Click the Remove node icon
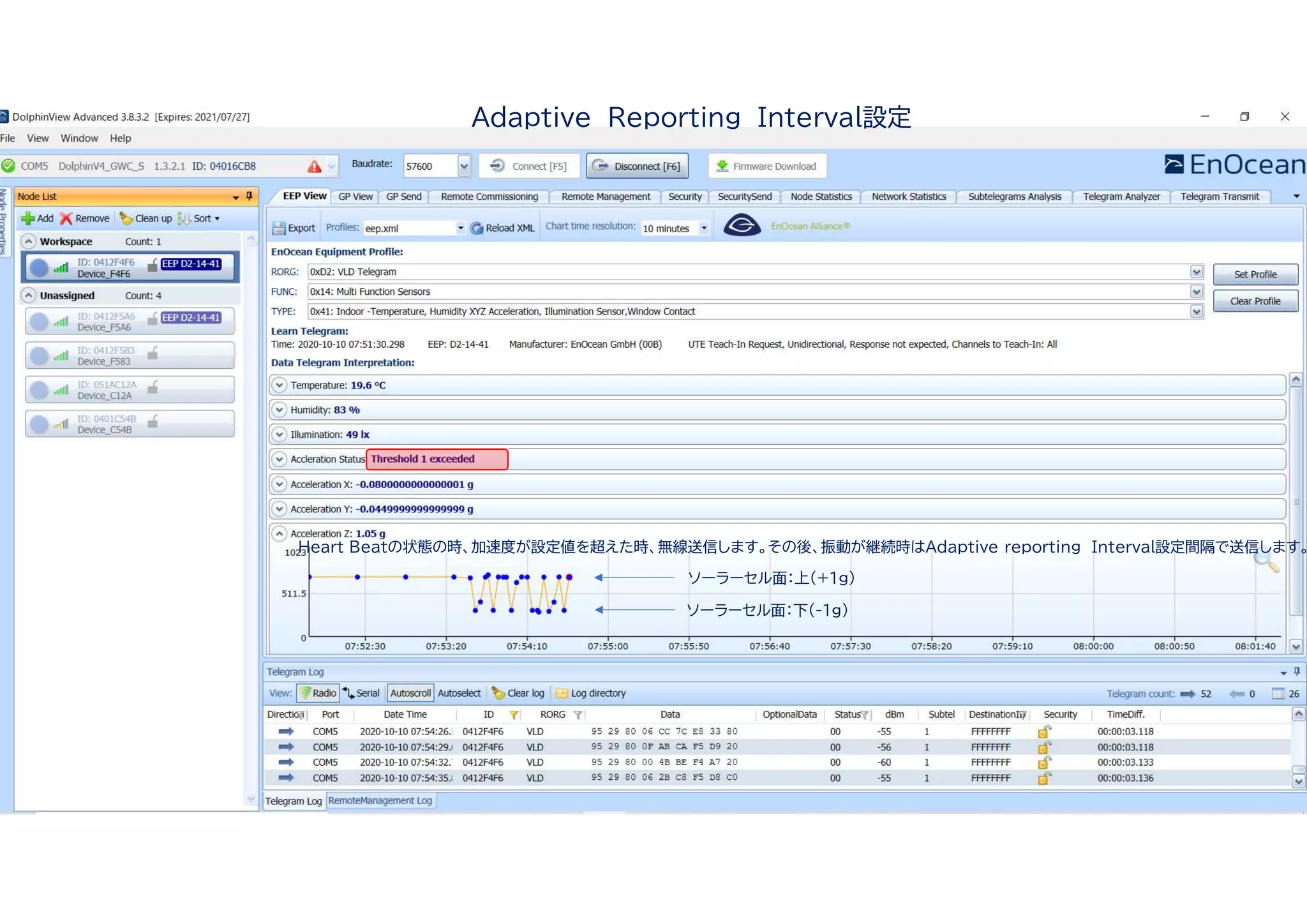Viewport: 1307px width, 924px height. (x=66, y=218)
